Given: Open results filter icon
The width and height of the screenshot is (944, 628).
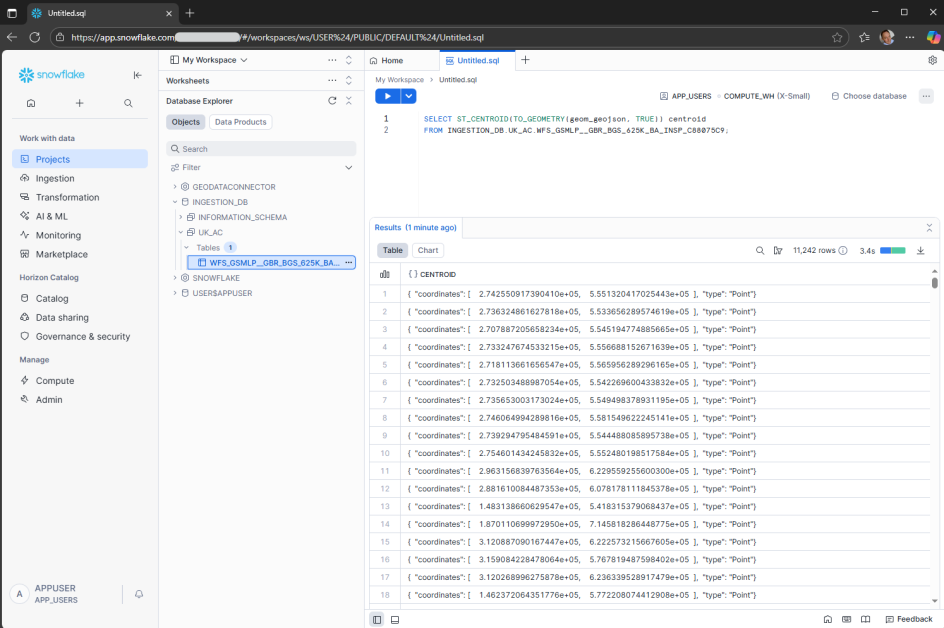Looking at the screenshot, I should pos(778,250).
